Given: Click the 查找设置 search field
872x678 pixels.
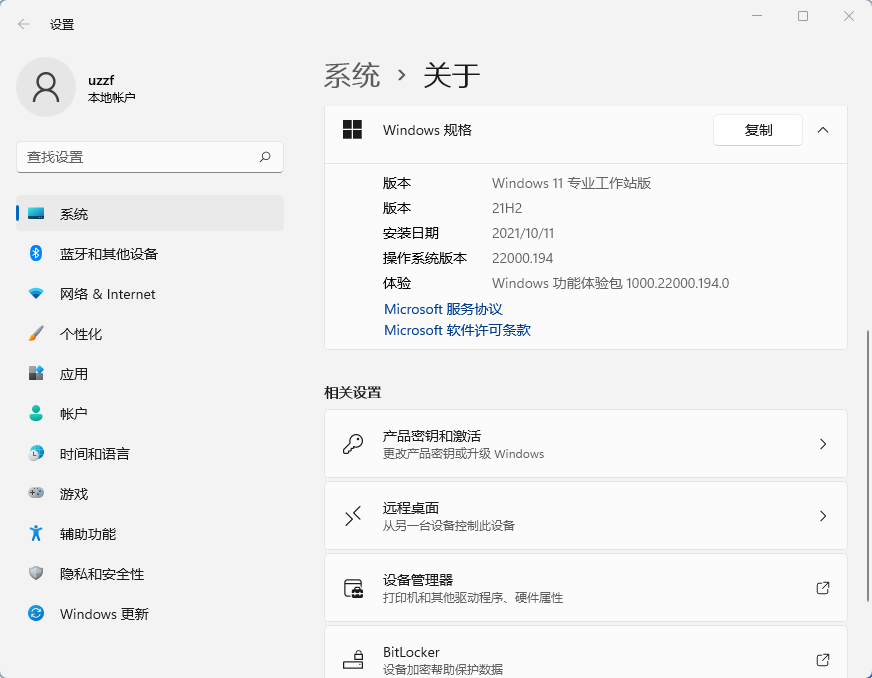Looking at the screenshot, I should [x=138, y=157].
